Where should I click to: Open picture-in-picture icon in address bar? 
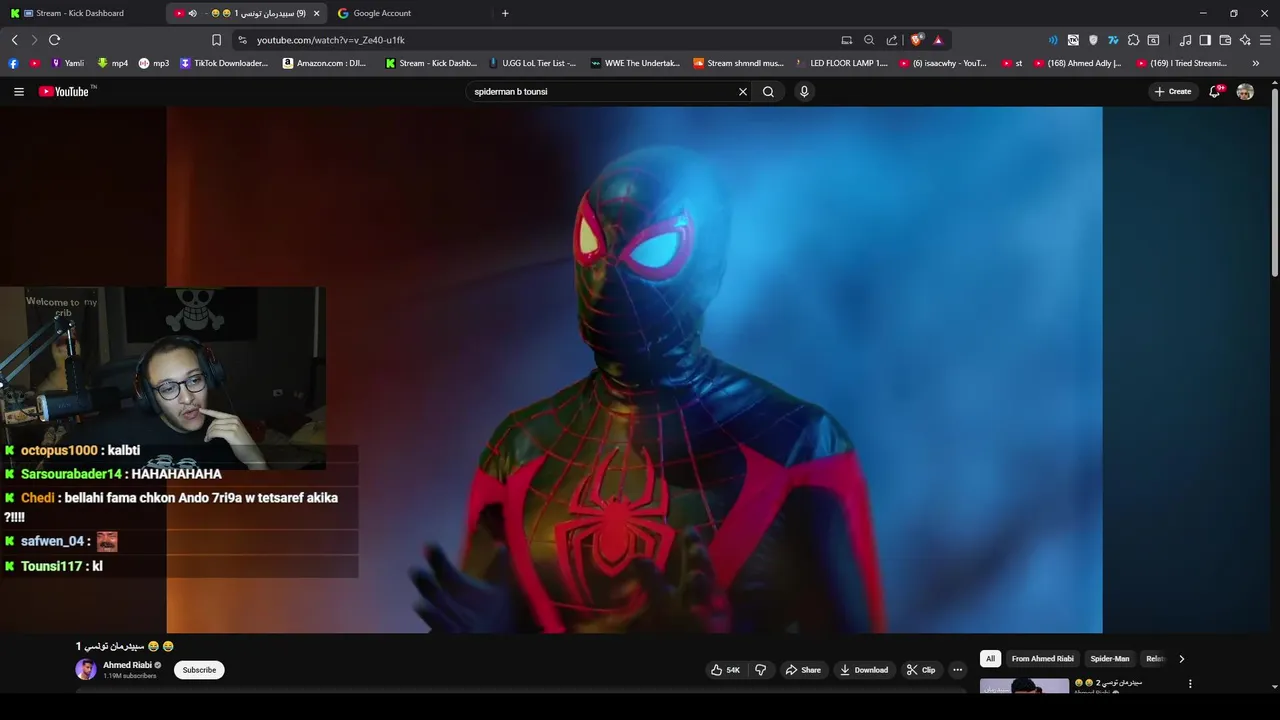tap(847, 40)
